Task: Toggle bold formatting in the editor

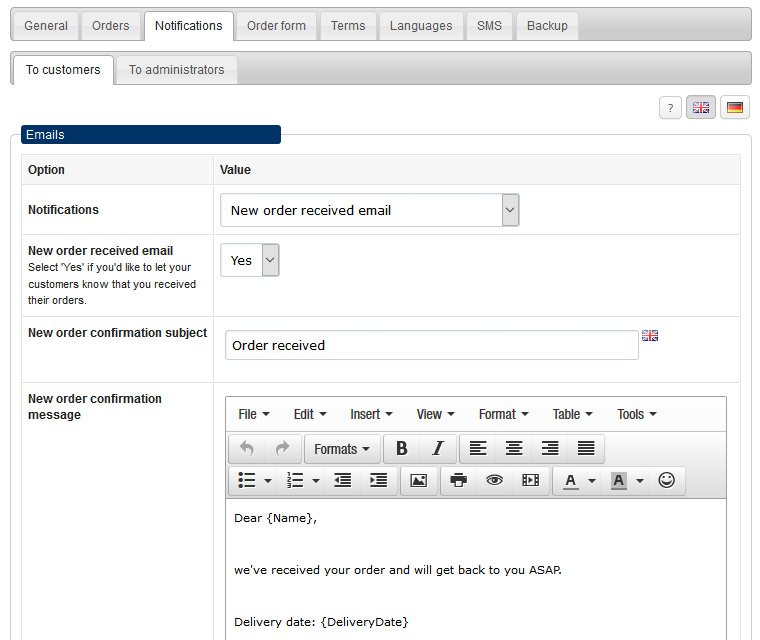Action: coord(401,448)
